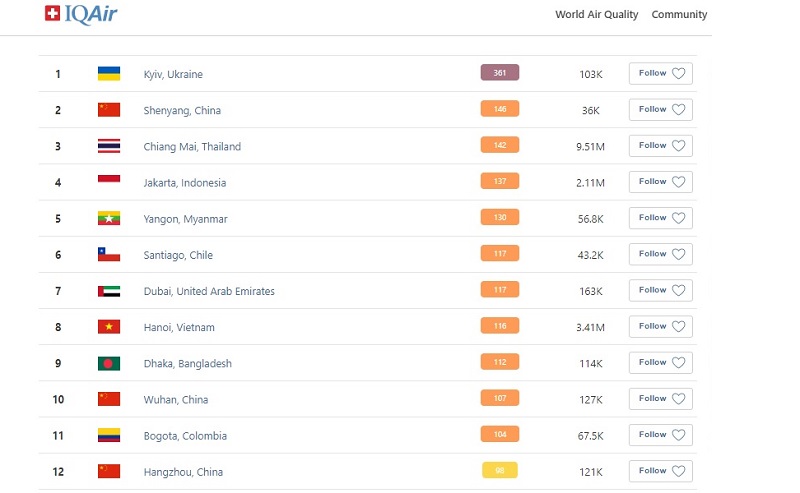This screenshot has width=800, height=493.
Task: Toggle the heart icon for Jakarta row
Action: 678,182
